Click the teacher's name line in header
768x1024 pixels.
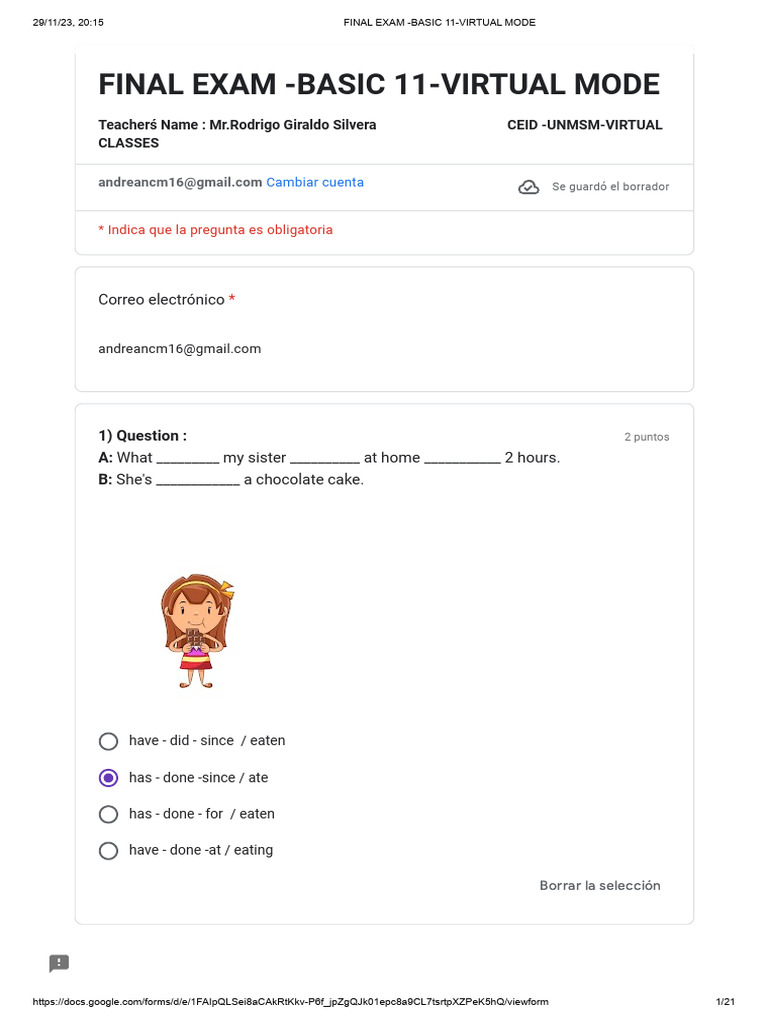coord(237,125)
